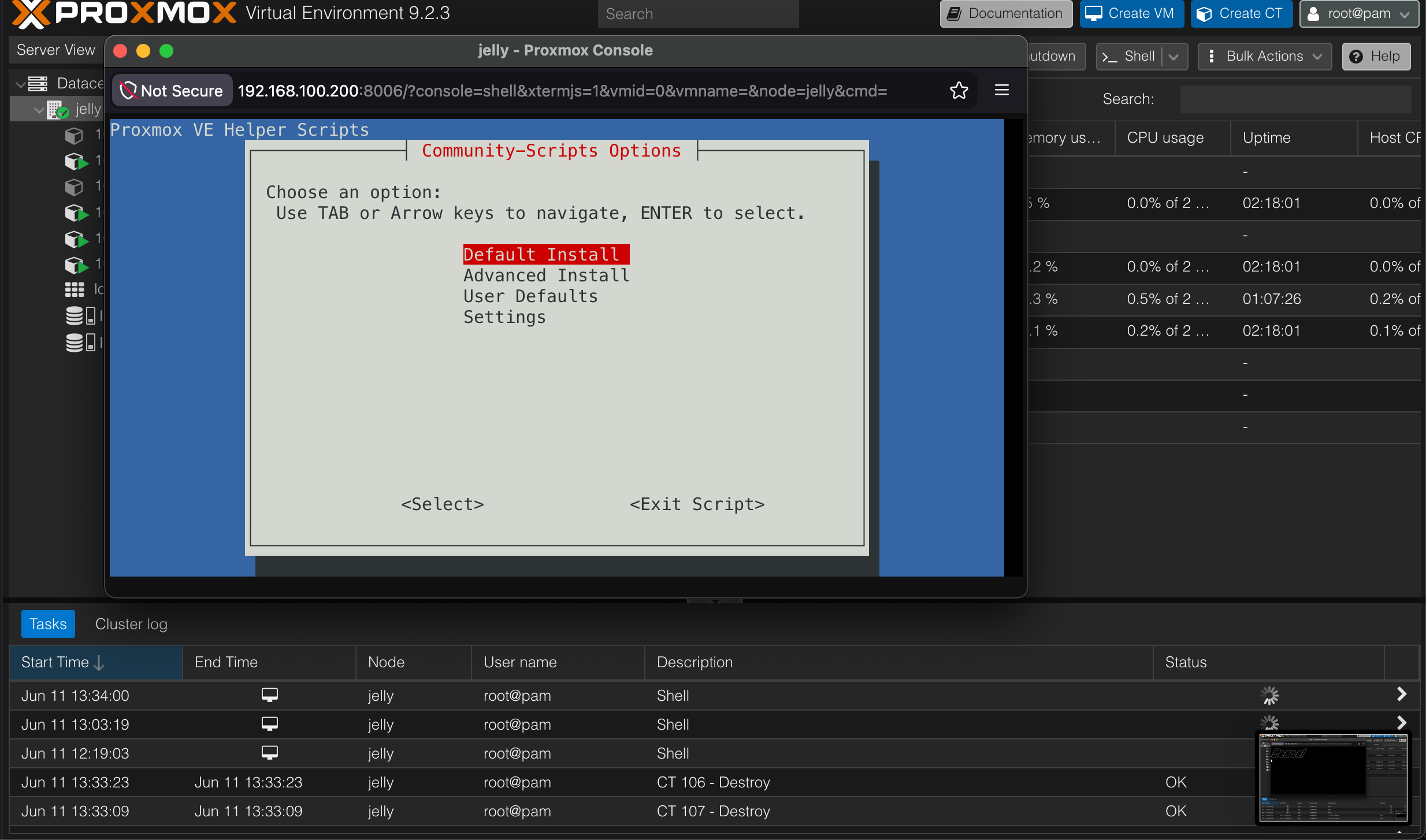Image resolution: width=1426 pixels, height=840 pixels.
Task: Open console icon for 12:19:03 Shell task
Action: point(270,753)
